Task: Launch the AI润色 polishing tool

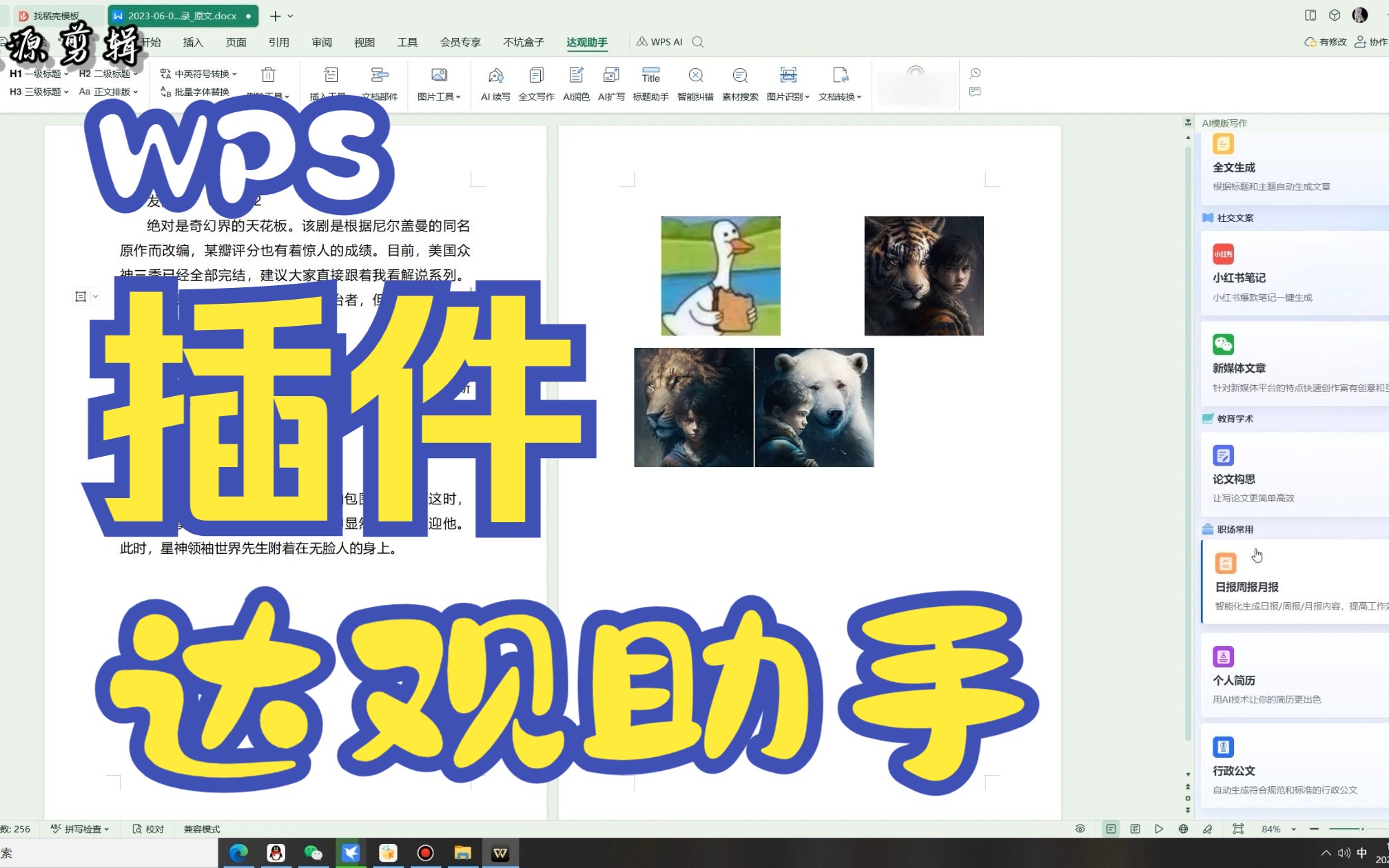Action: [x=576, y=84]
